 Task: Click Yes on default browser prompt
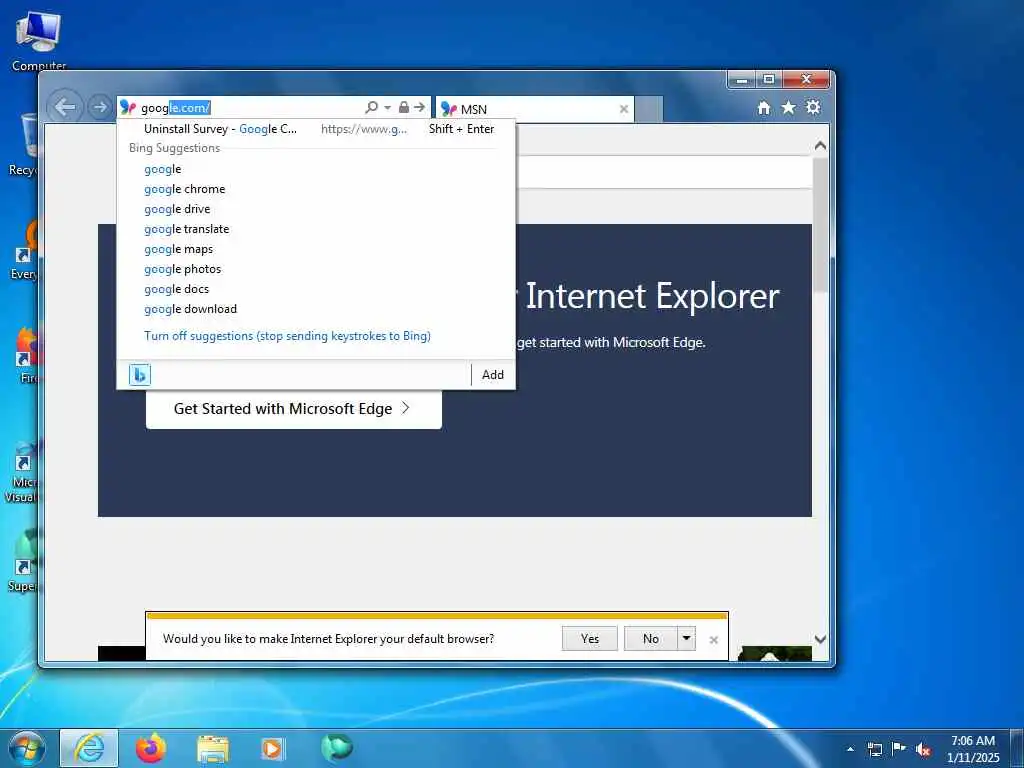coord(590,639)
